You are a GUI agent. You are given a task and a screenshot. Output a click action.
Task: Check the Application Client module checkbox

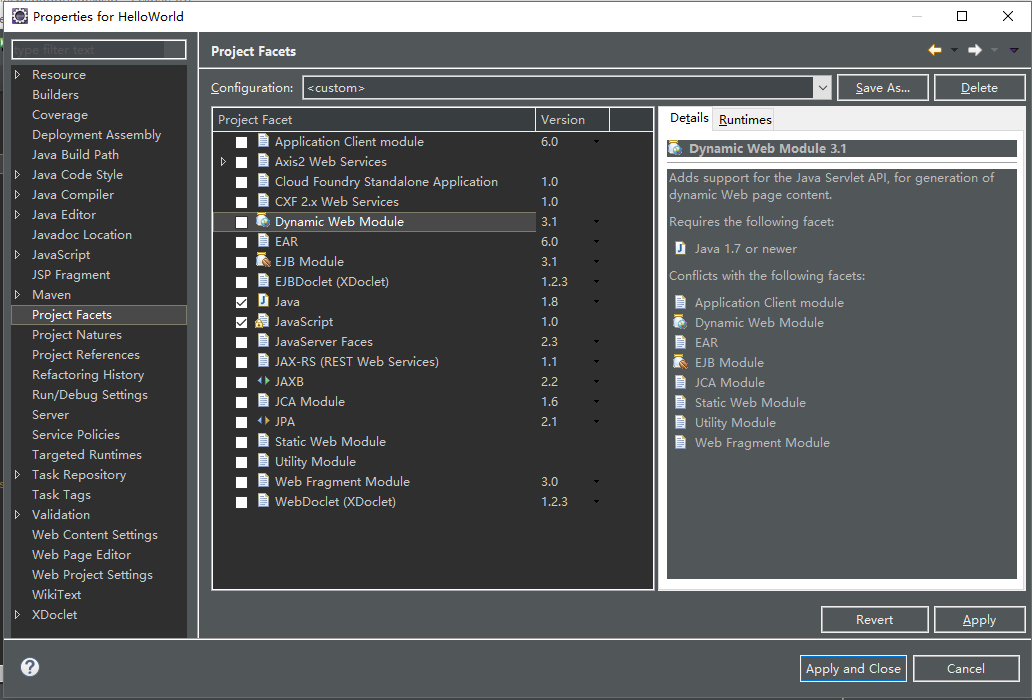click(242, 142)
